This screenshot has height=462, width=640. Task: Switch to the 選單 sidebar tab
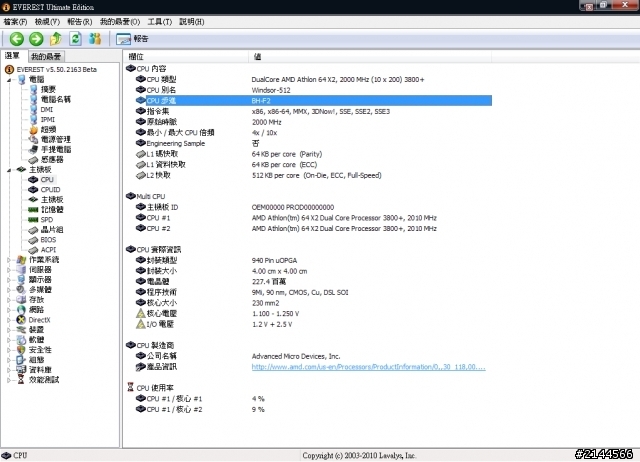pyautogui.click(x=13, y=56)
